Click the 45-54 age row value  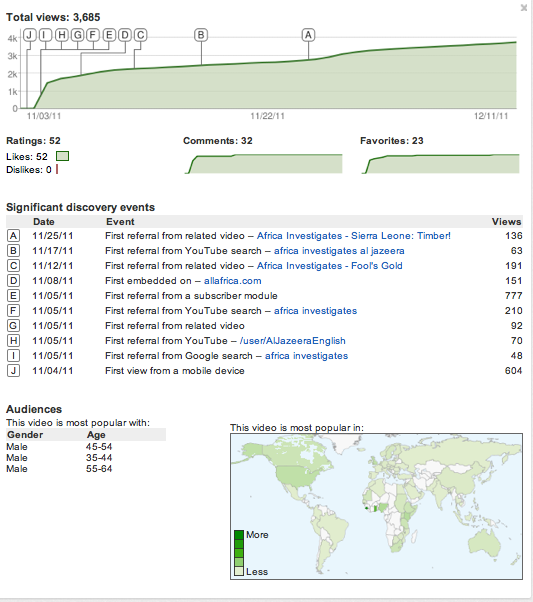click(99, 447)
